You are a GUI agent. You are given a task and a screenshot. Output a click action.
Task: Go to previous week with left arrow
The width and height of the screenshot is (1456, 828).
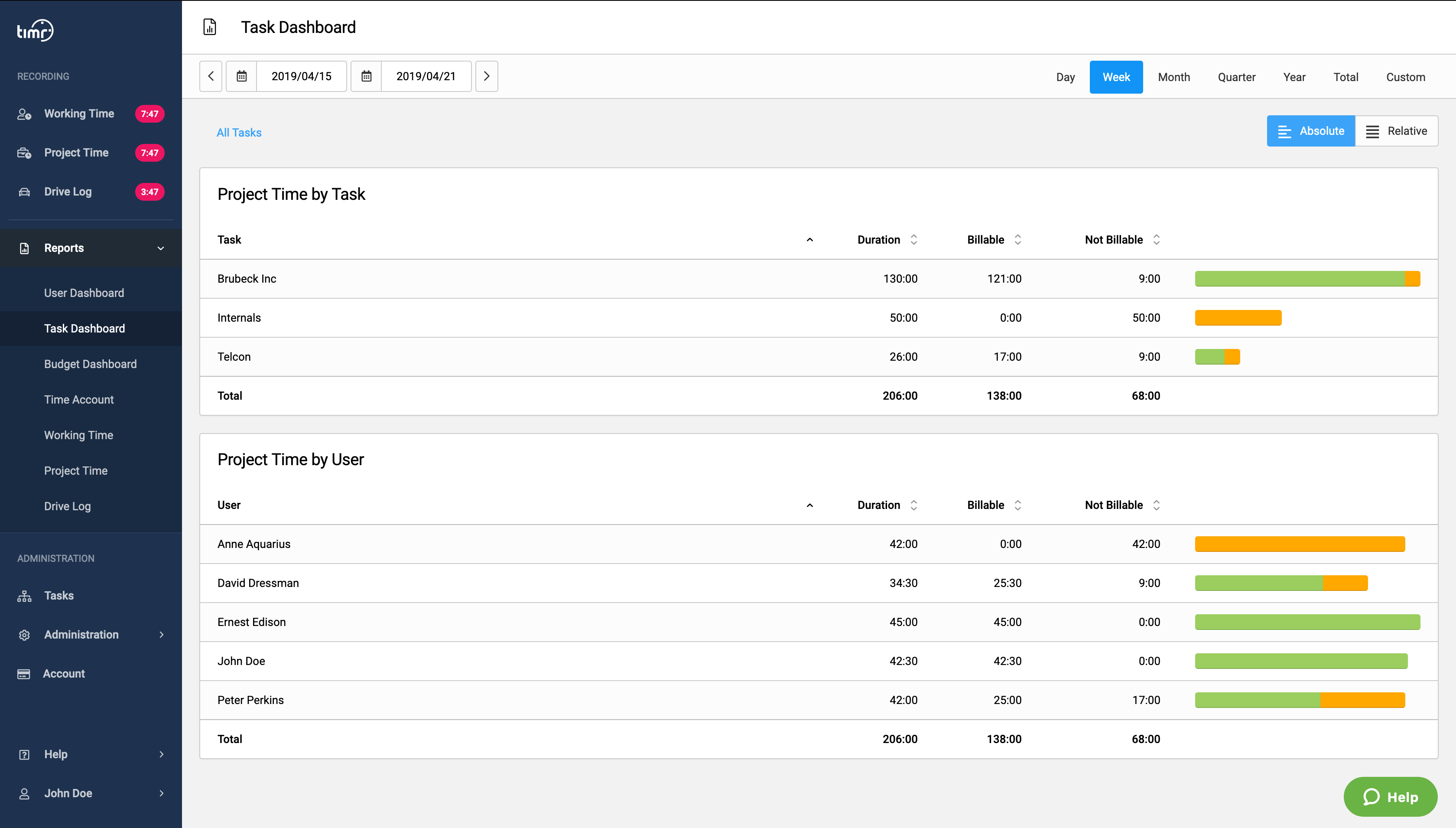pos(211,76)
